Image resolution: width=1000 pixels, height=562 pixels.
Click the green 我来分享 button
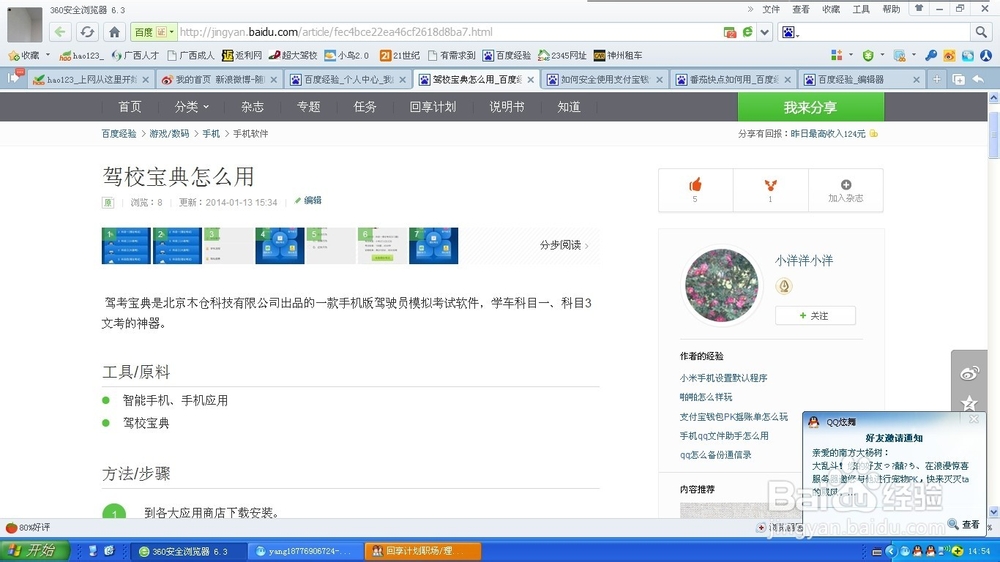coord(811,107)
